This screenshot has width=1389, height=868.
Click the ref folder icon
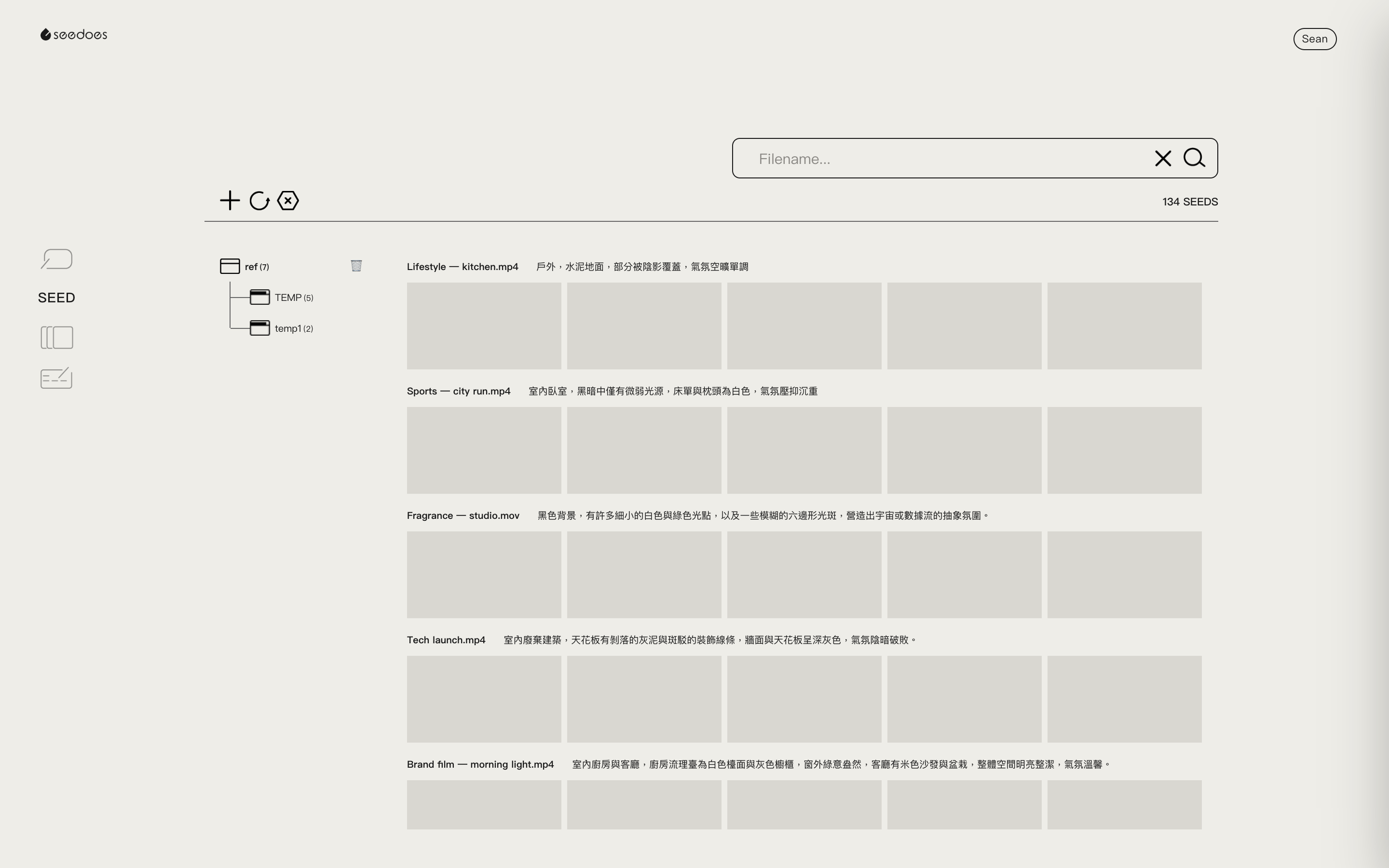[x=230, y=266]
